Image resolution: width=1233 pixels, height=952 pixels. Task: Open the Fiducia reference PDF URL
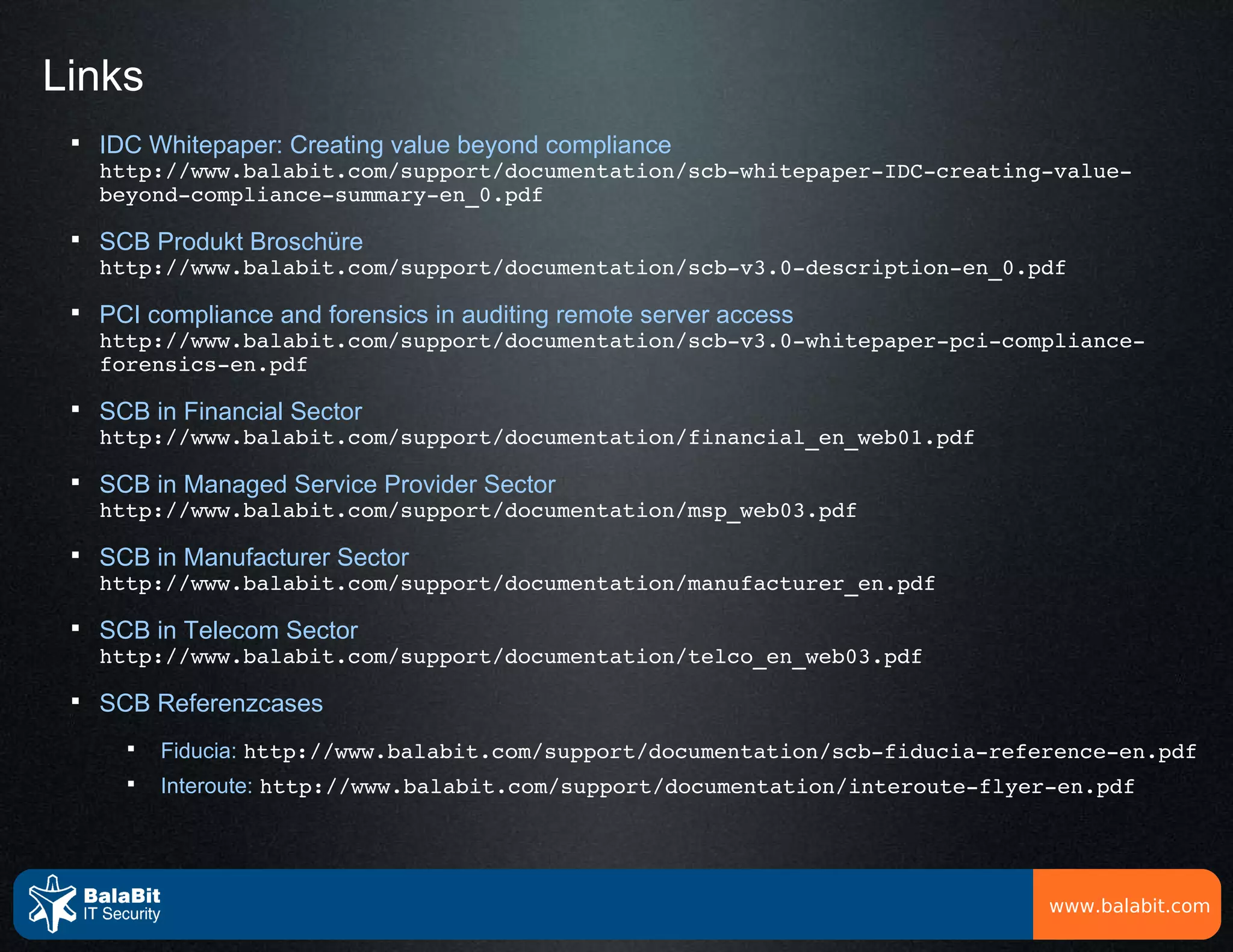click(719, 752)
